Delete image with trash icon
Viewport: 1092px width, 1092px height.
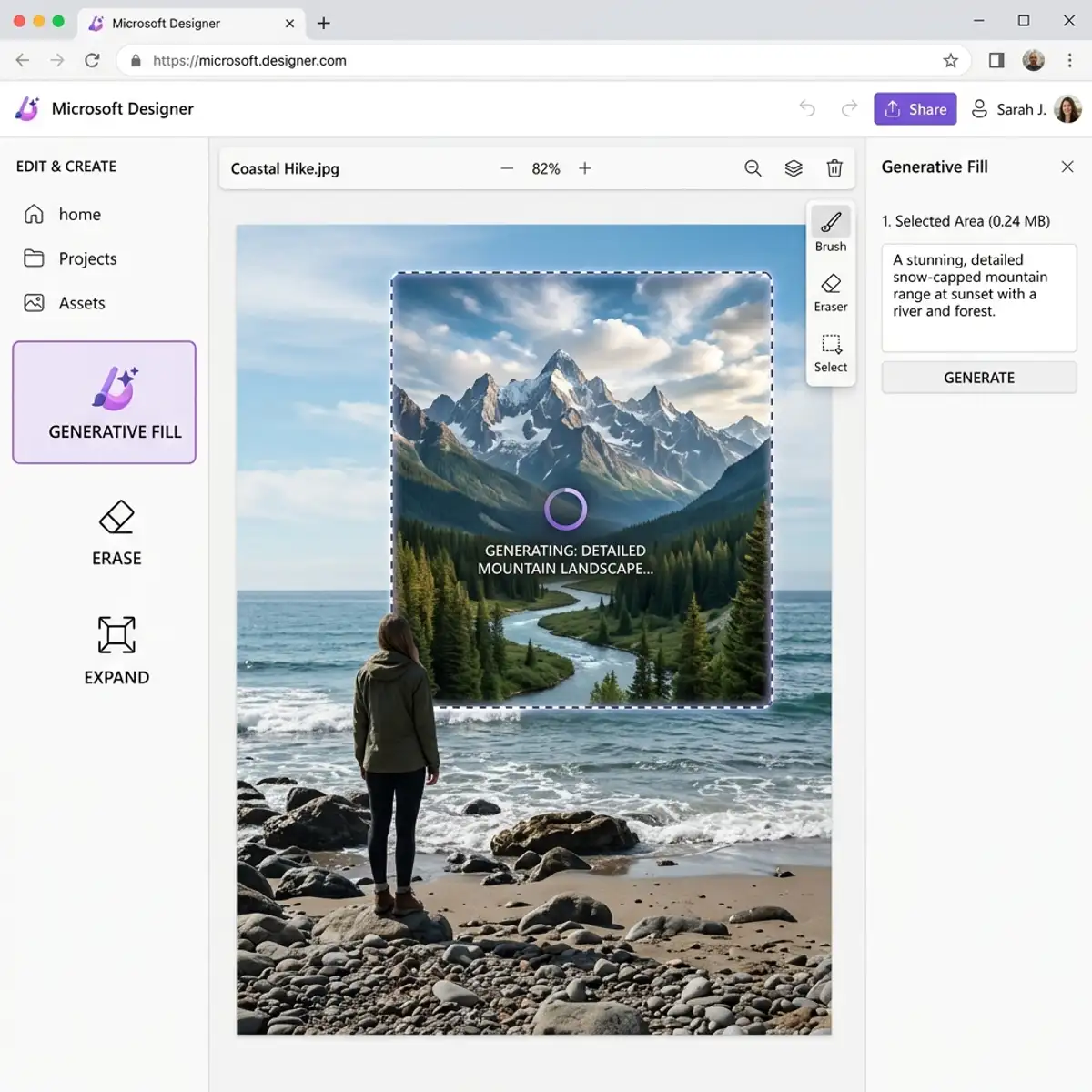[834, 168]
